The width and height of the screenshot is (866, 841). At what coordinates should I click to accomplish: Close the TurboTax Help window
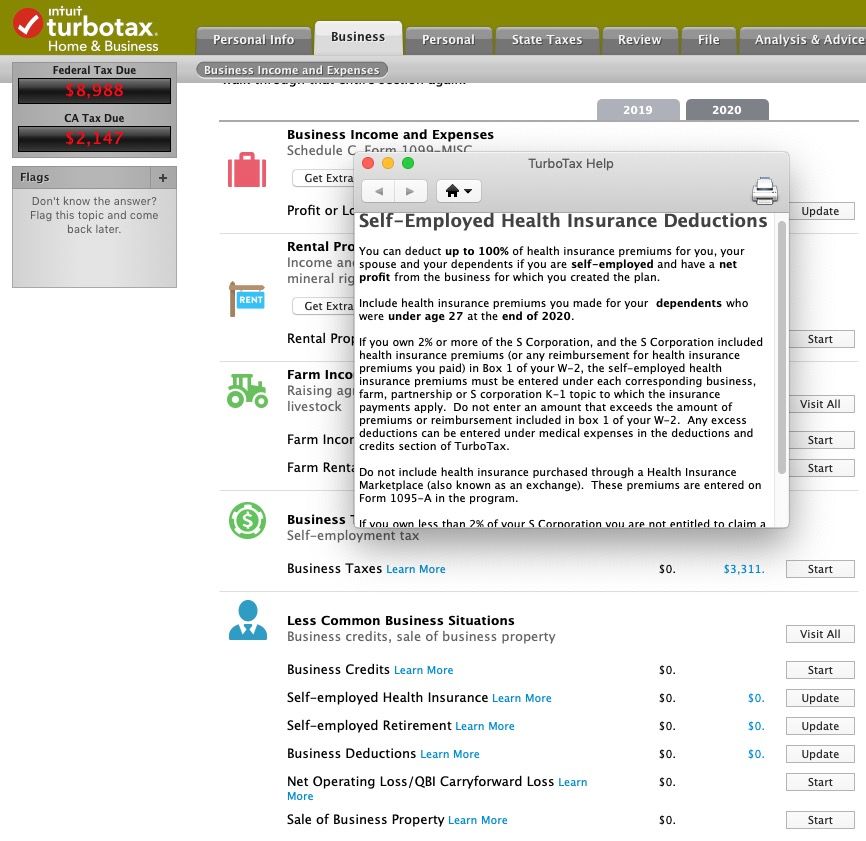click(368, 163)
